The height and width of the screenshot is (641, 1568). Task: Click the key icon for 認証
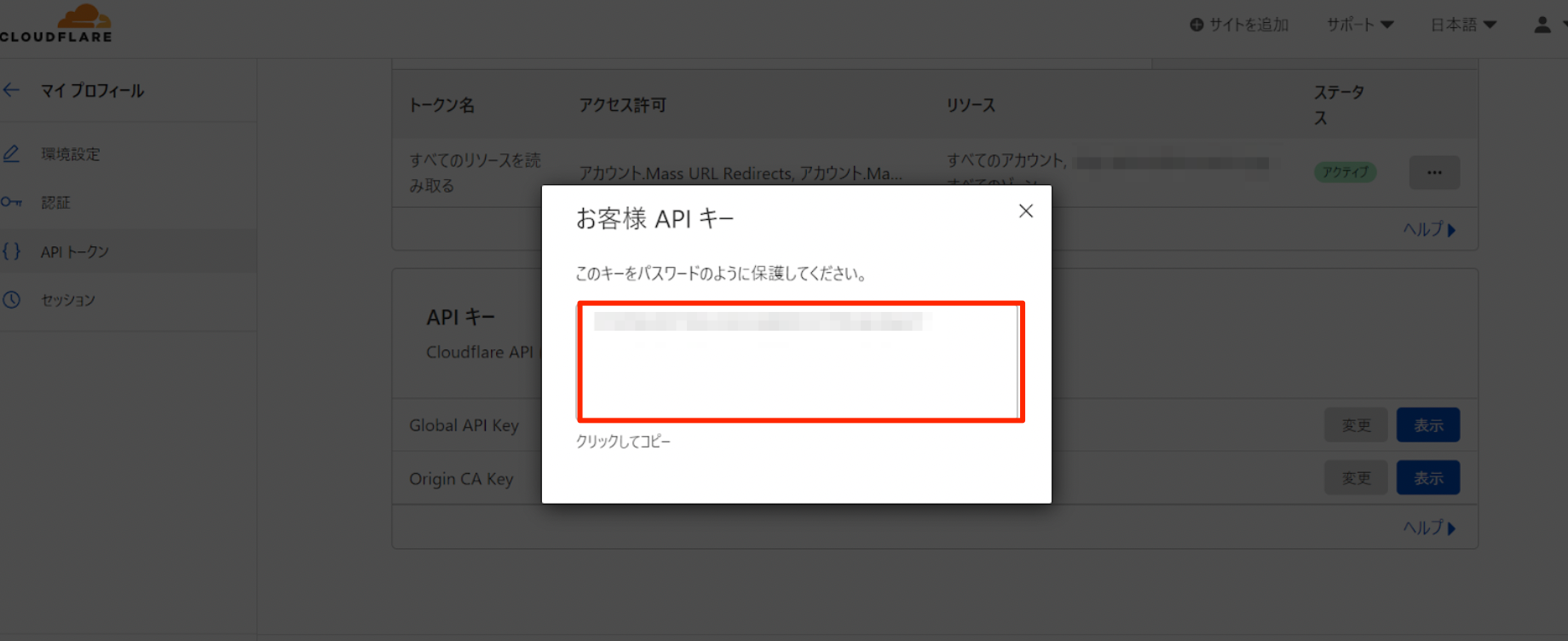point(11,202)
